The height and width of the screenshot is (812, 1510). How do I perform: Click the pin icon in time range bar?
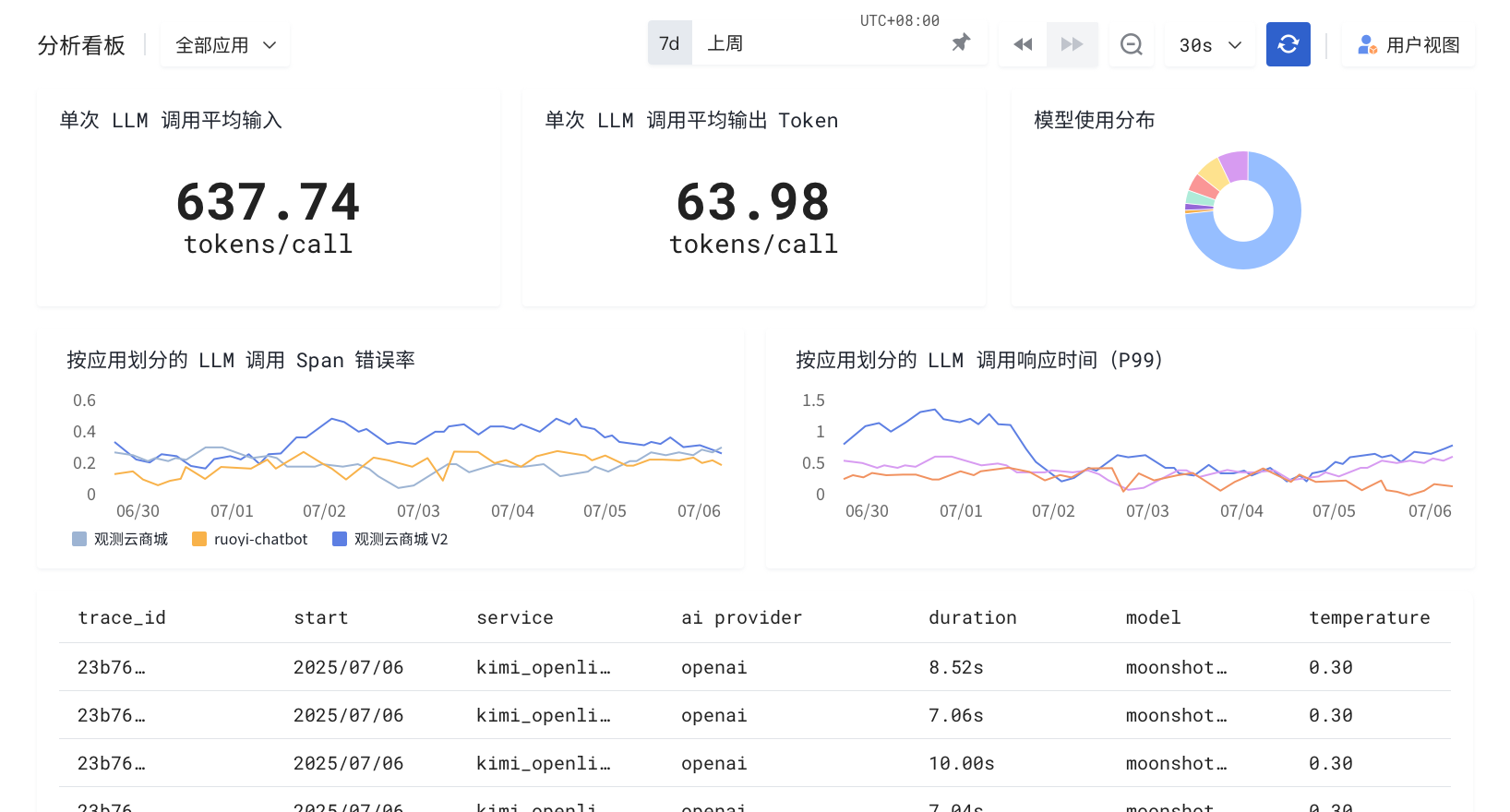coord(961,43)
